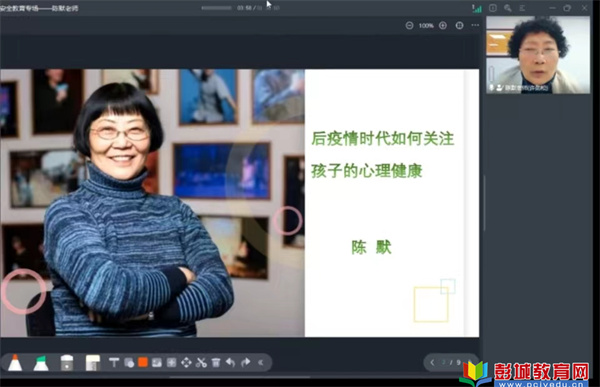Select the red pen drawing tool
This screenshot has width=600, height=387.
pos(15,362)
